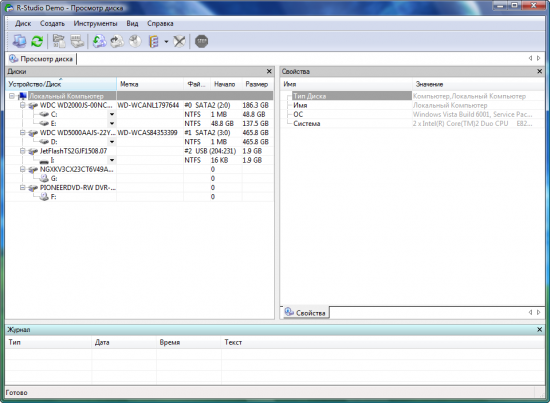Click the Имя column header in Свойства

[346, 84]
